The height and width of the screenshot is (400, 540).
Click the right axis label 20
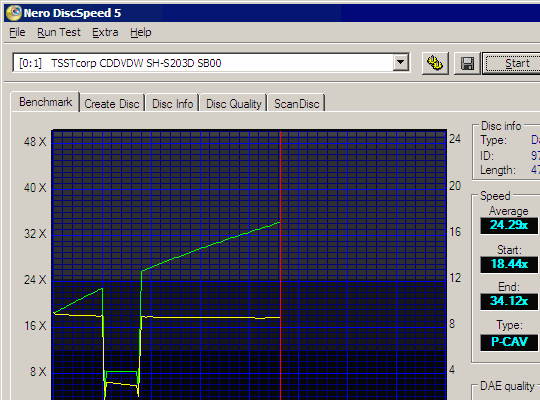click(x=455, y=186)
